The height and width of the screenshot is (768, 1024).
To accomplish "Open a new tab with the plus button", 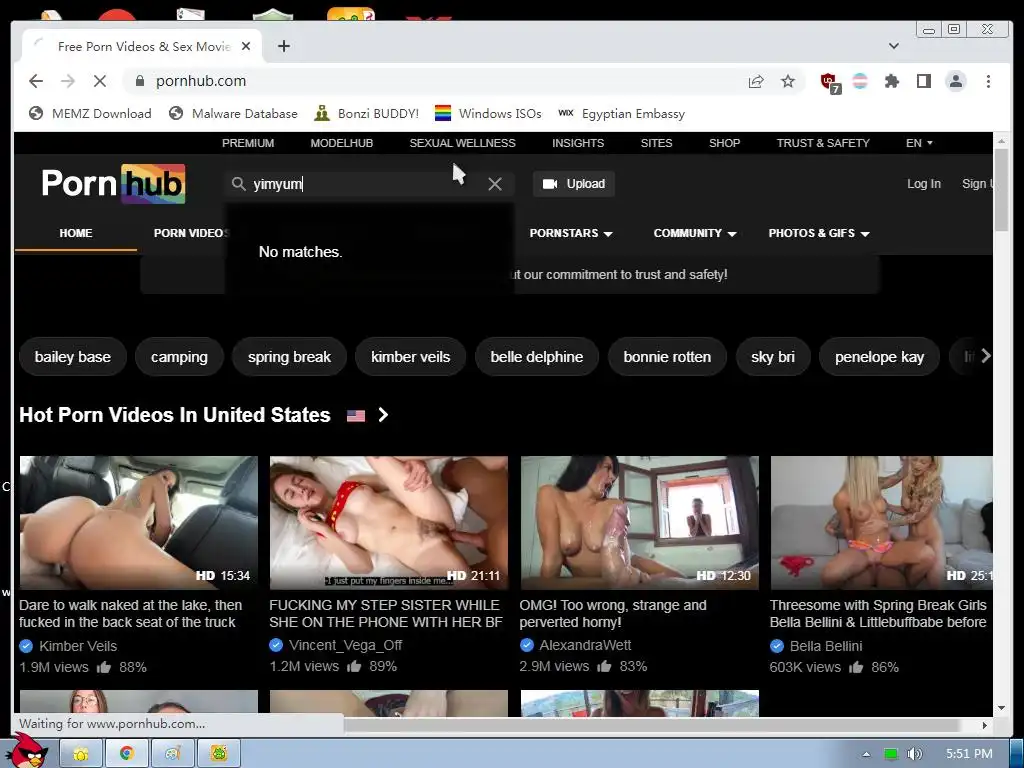I will (x=283, y=46).
